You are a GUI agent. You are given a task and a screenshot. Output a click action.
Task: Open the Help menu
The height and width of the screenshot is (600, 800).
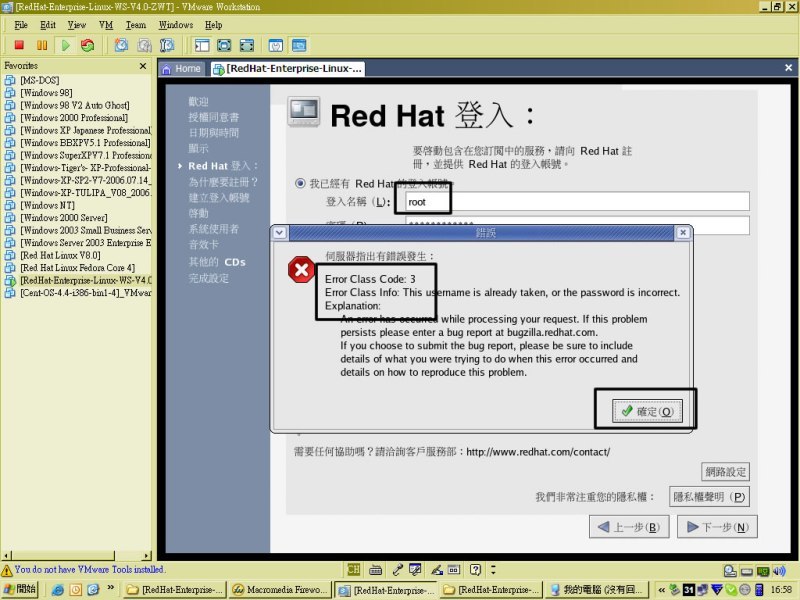point(213,25)
